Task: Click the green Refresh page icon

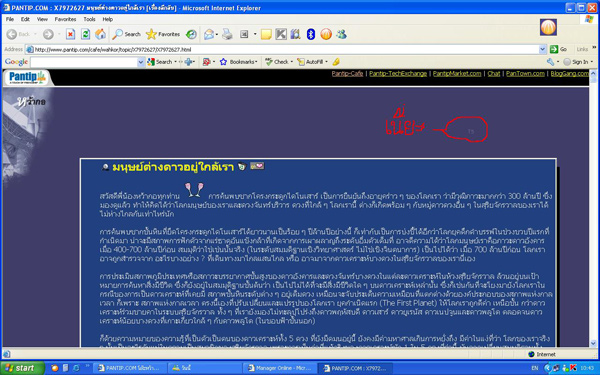Action: coord(85,34)
